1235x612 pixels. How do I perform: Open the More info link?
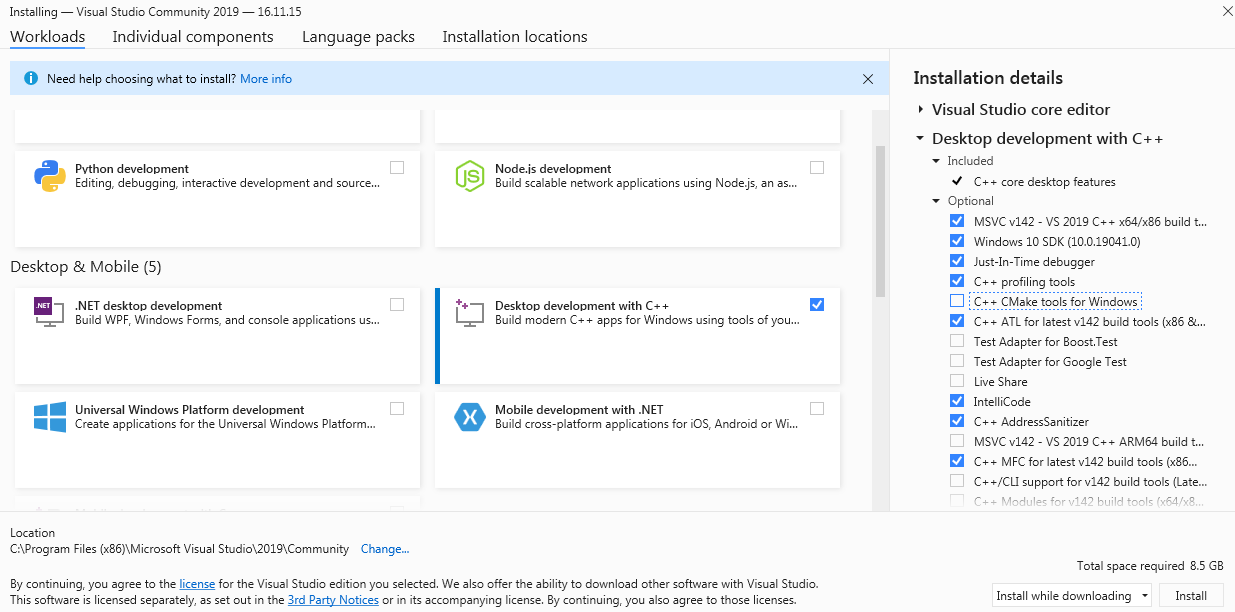[x=266, y=79]
